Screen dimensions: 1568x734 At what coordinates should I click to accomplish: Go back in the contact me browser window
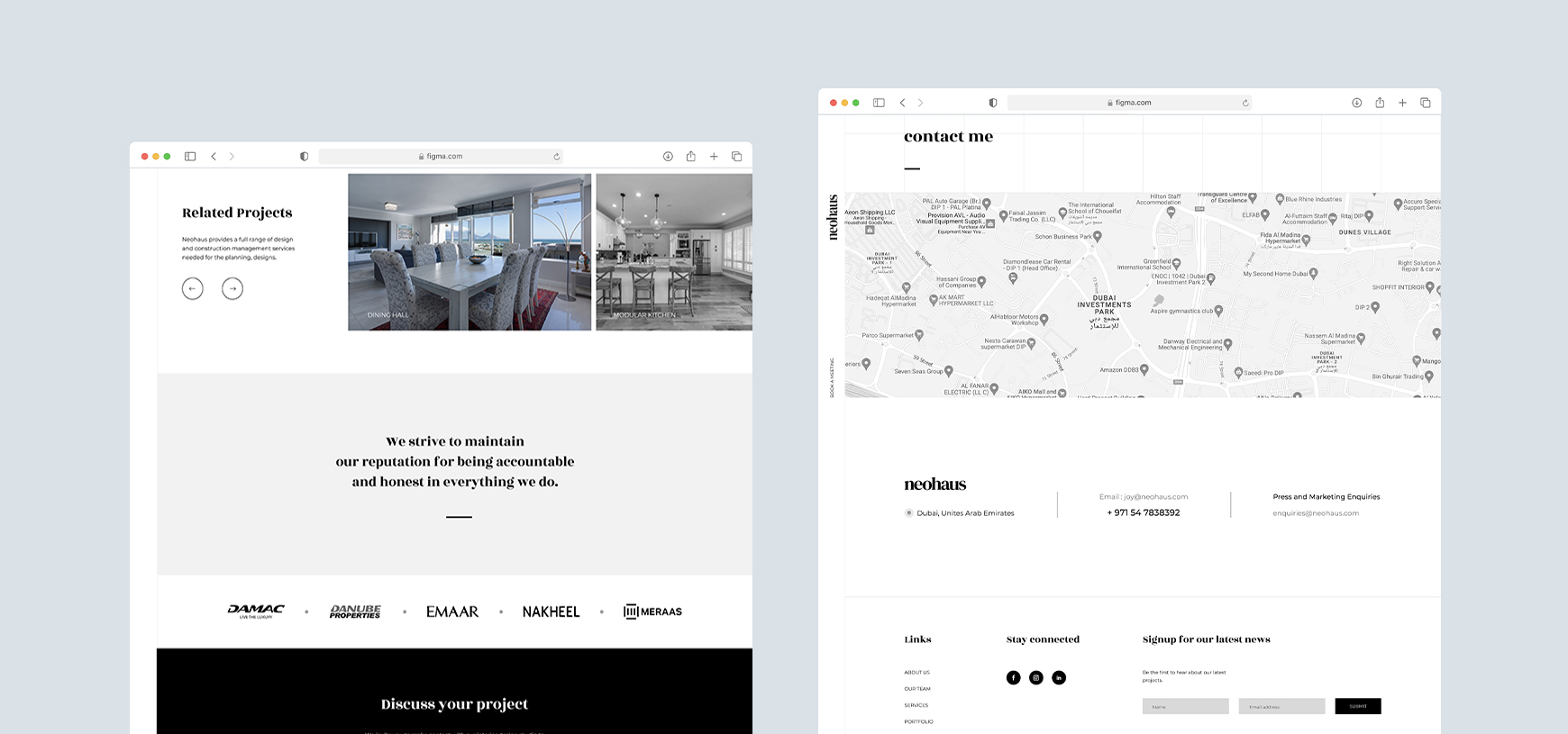[902, 103]
